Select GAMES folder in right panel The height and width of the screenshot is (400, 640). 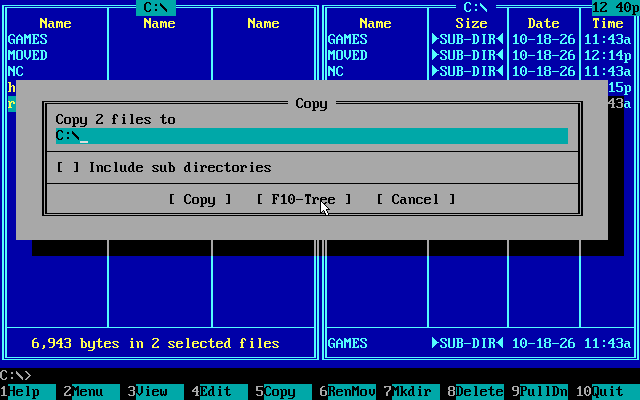click(348, 39)
